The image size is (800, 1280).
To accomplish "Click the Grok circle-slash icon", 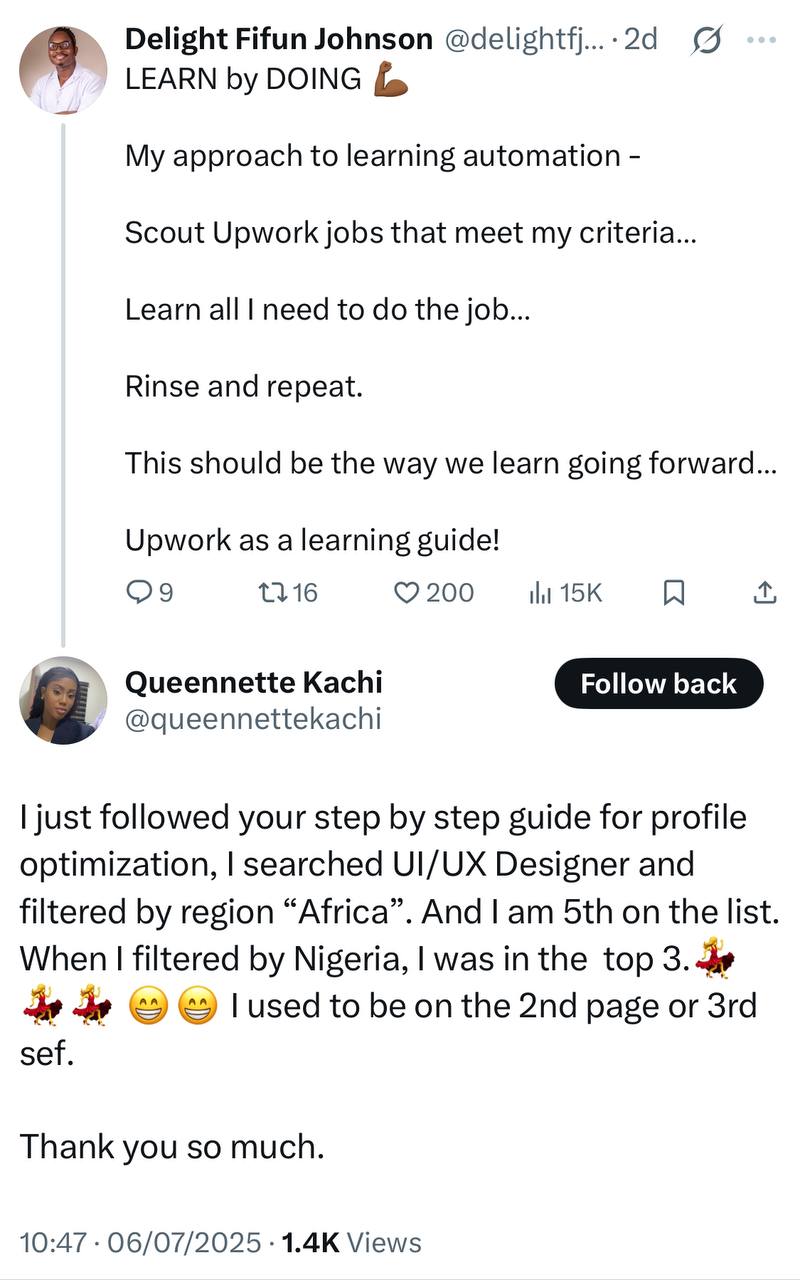I will tap(707, 41).
